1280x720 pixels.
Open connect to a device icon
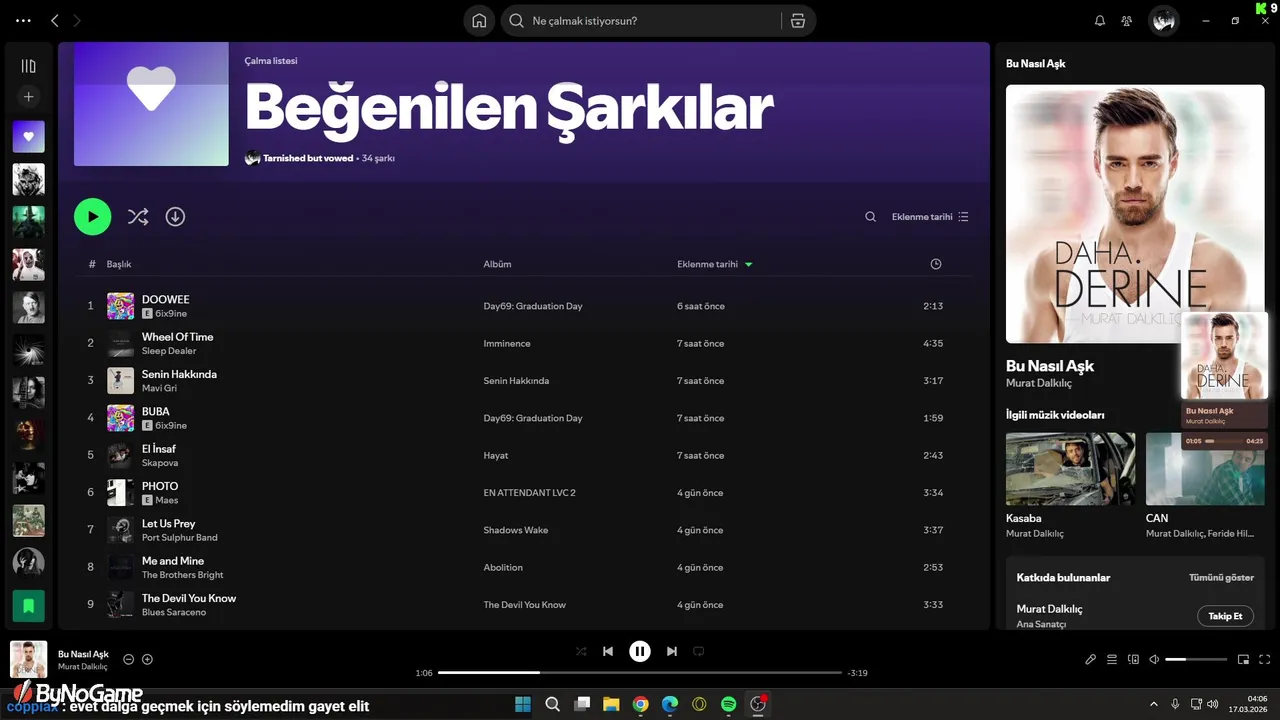(1133, 659)
